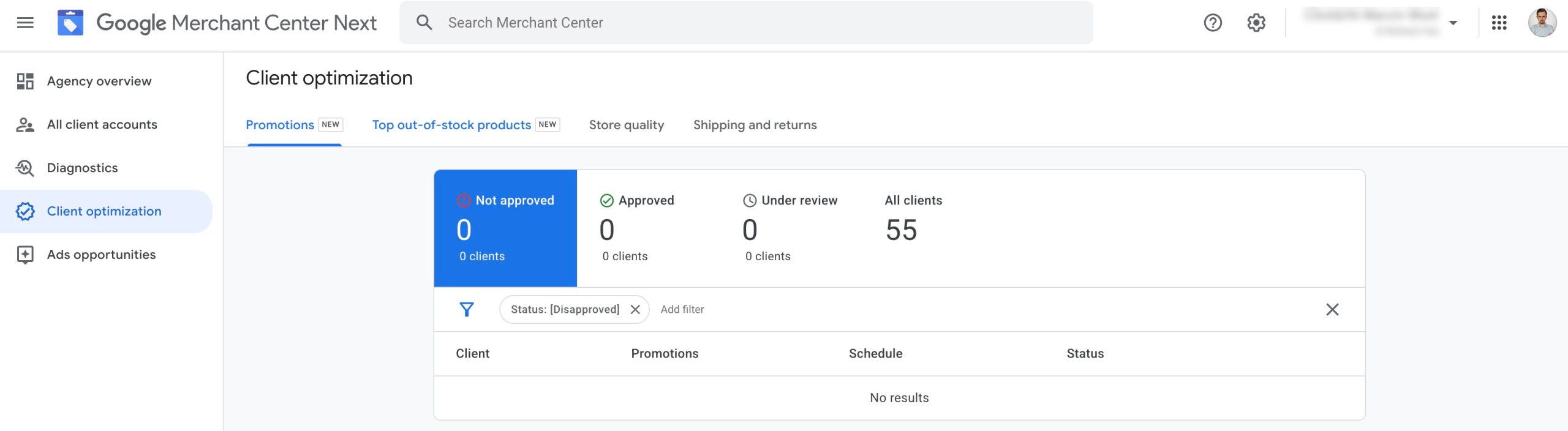Screen dimensions: 1568x431
Task: Select Client optimization in sidebar
Action: click(x=106, y=211)
